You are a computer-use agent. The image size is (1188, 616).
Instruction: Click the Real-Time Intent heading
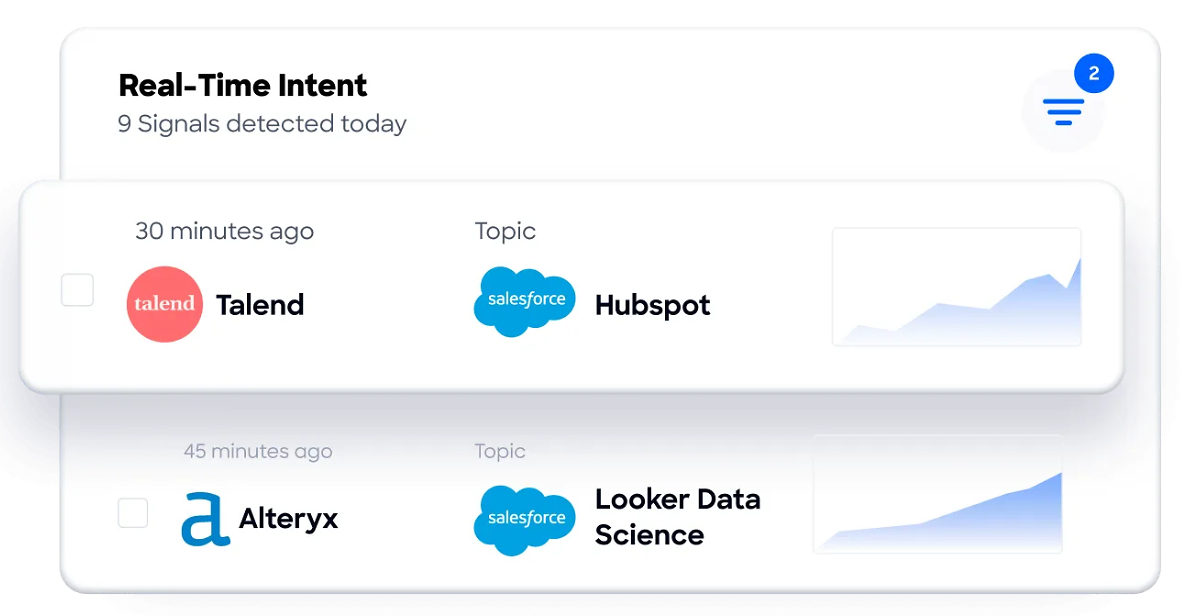click(242, 86)
